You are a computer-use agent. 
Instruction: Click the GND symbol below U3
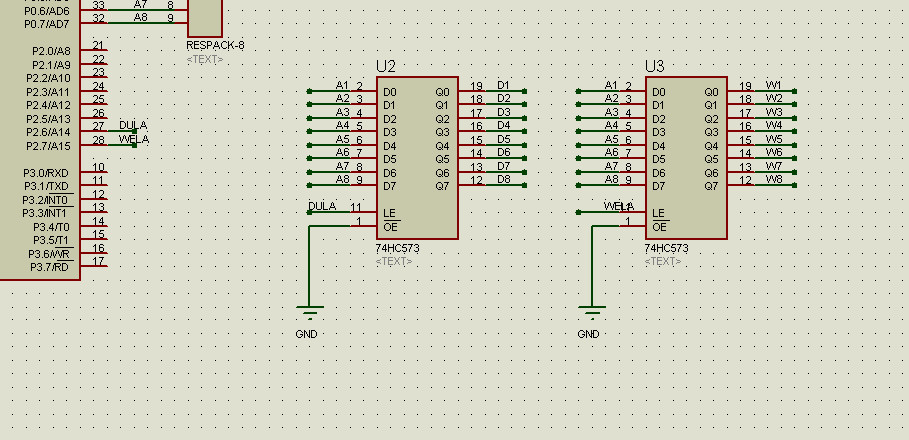(591, 313)
